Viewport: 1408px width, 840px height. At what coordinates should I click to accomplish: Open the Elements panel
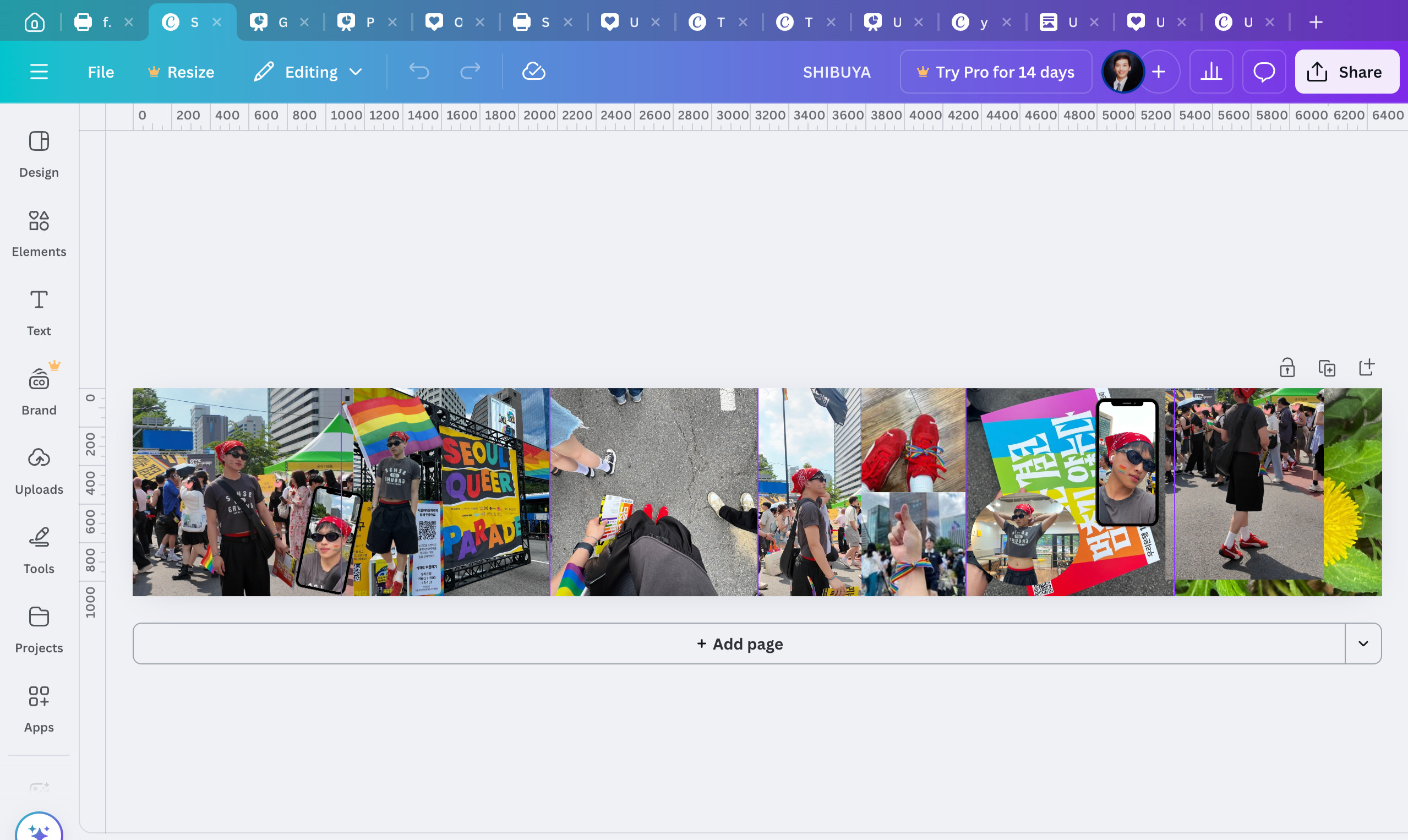tap(39, 233)
